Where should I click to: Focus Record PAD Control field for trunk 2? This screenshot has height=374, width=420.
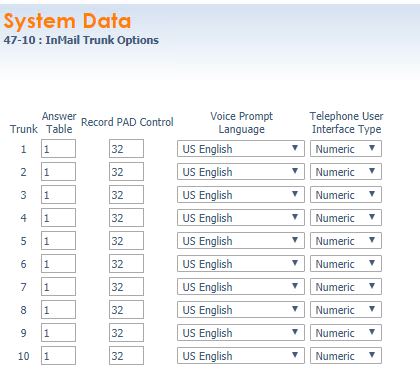126,172
